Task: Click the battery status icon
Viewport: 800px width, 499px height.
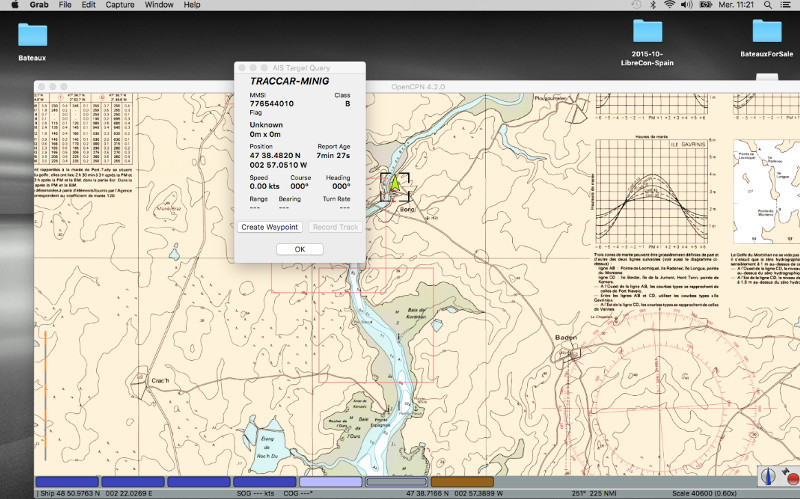Action: tap(706, 5)
